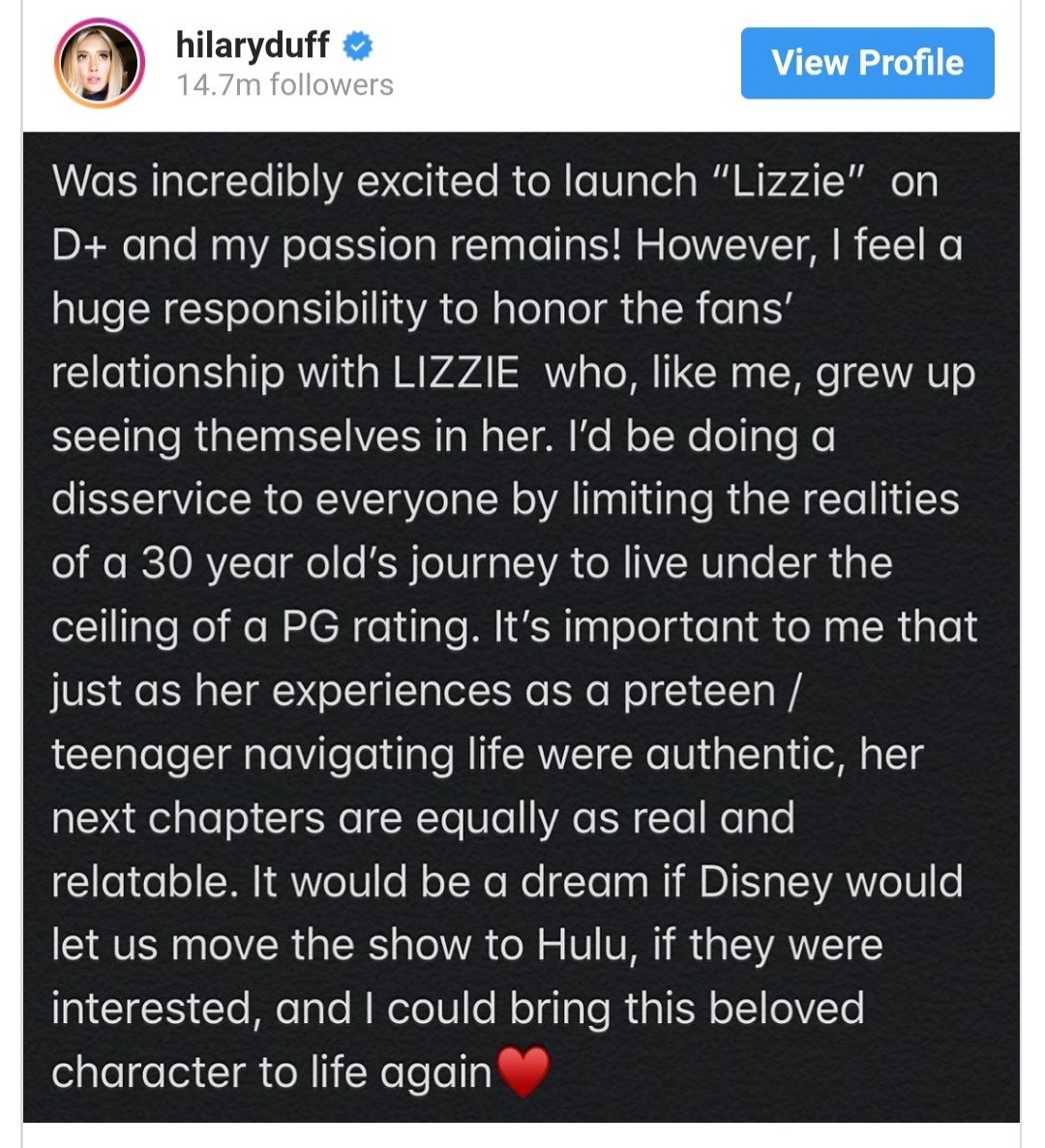Image resolution: width=1045 pixels, height=1148 pixels.
Task: Click the "D+" text in the post
Action: (x=79, y=245)
